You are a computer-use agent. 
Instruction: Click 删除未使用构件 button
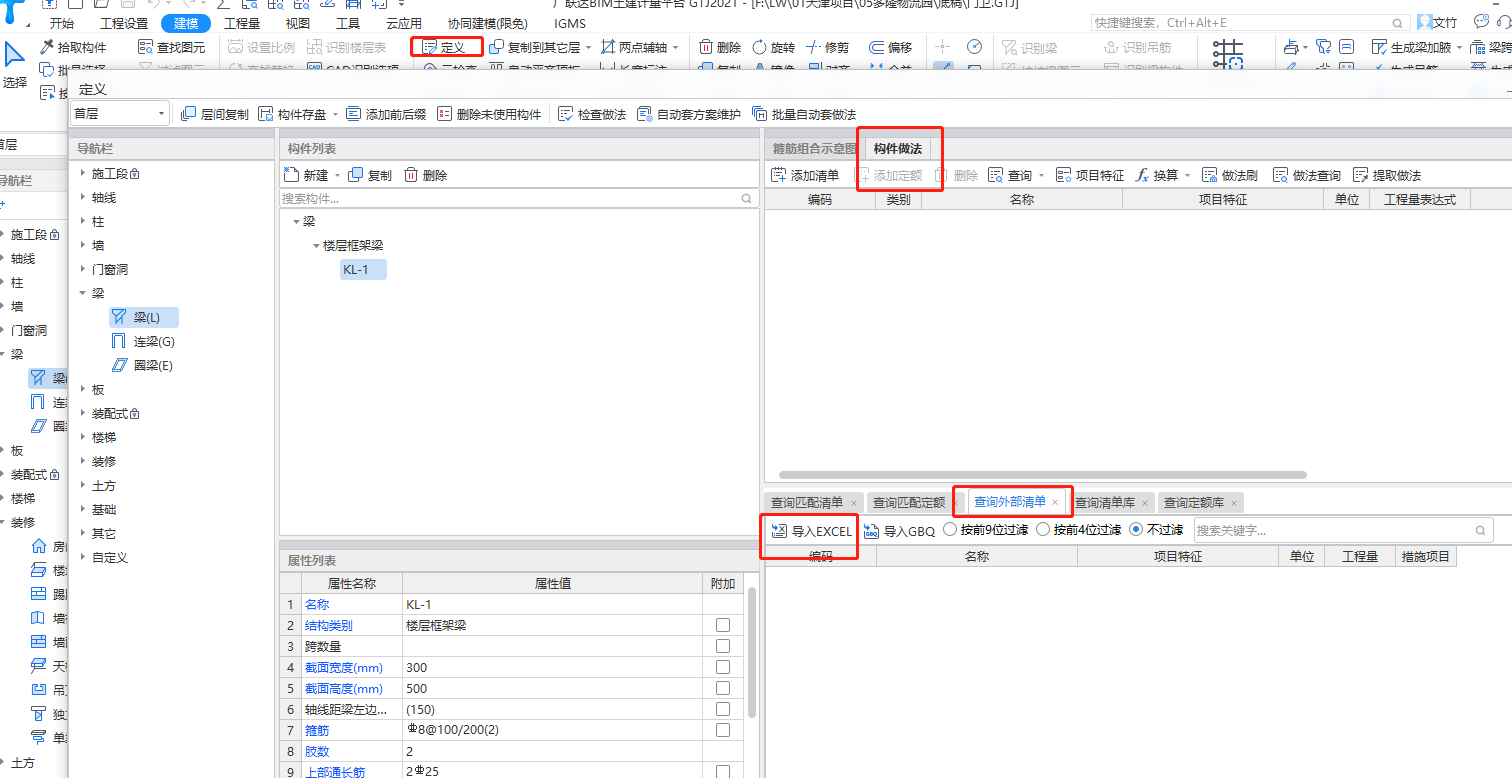pyautogui.click(x=489, y=114)
